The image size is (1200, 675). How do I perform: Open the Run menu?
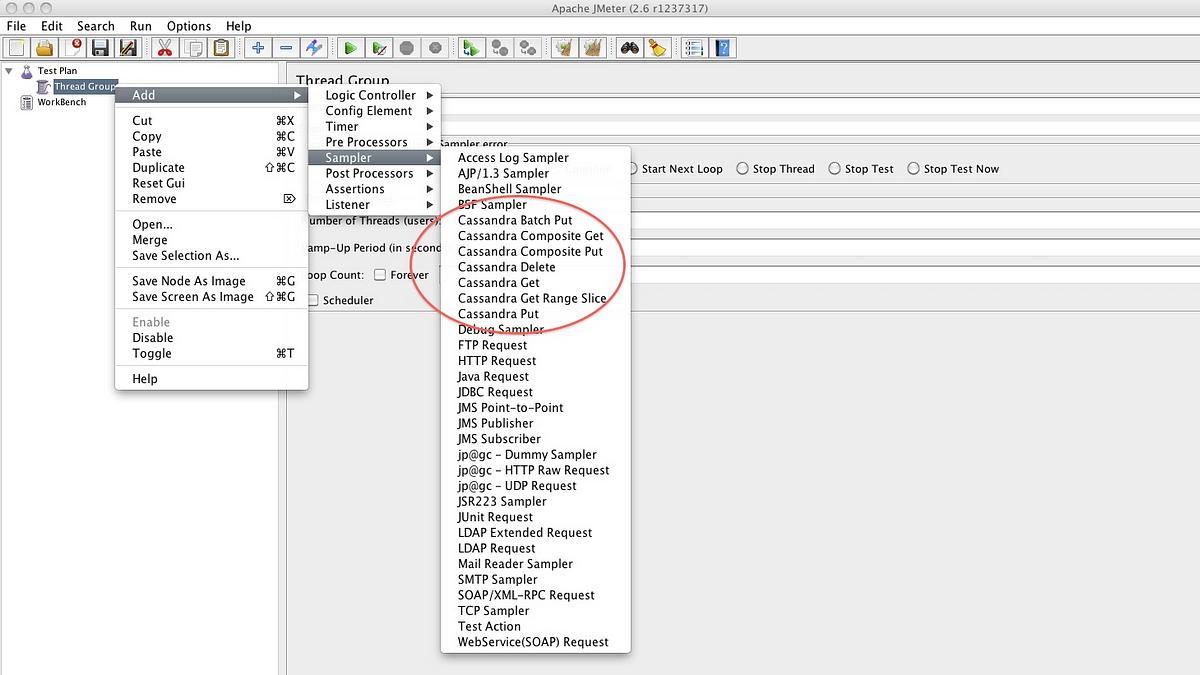point(141,26)
